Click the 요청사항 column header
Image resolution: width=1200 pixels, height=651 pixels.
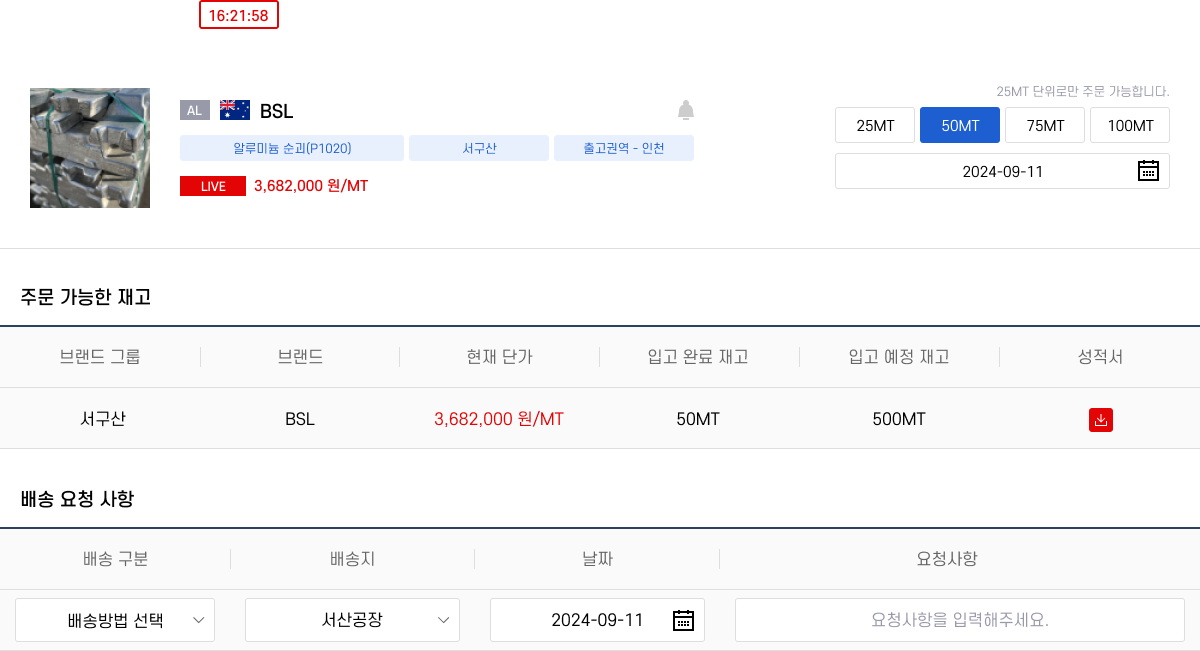tap(947, 559)
